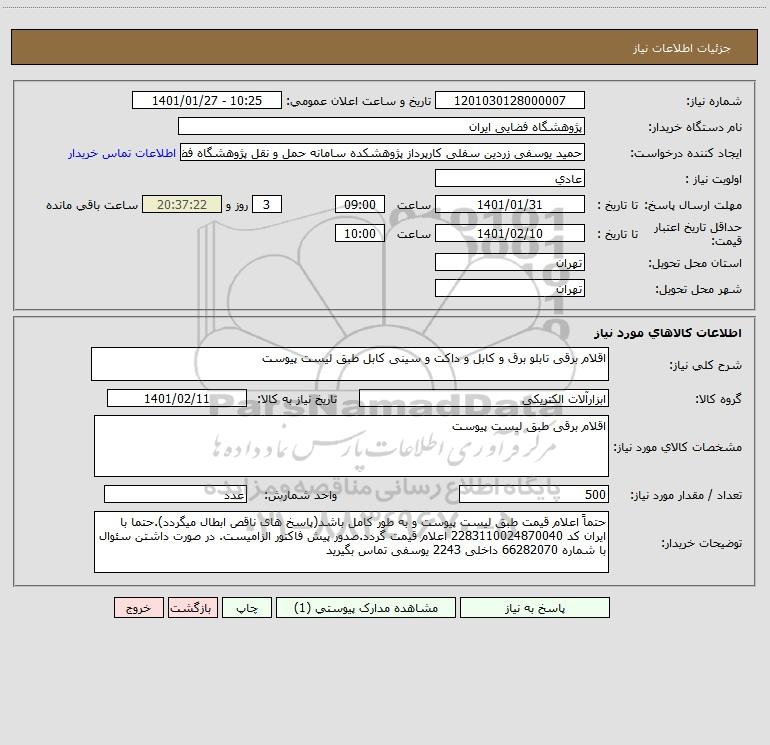This screenshot has height=745, width=770.
Task: Click the request creator field
Action: (383, 152)
